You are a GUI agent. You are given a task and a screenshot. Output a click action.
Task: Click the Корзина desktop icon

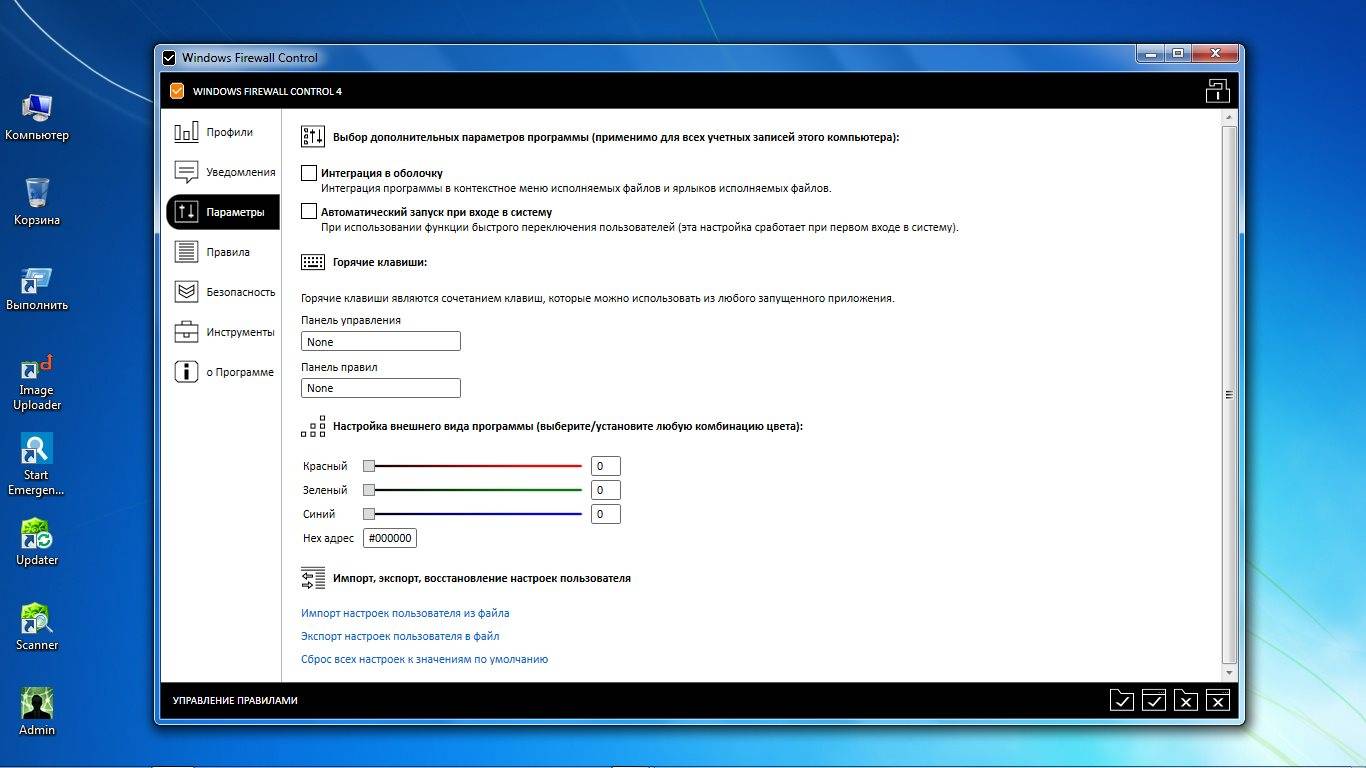click(37, 201)
